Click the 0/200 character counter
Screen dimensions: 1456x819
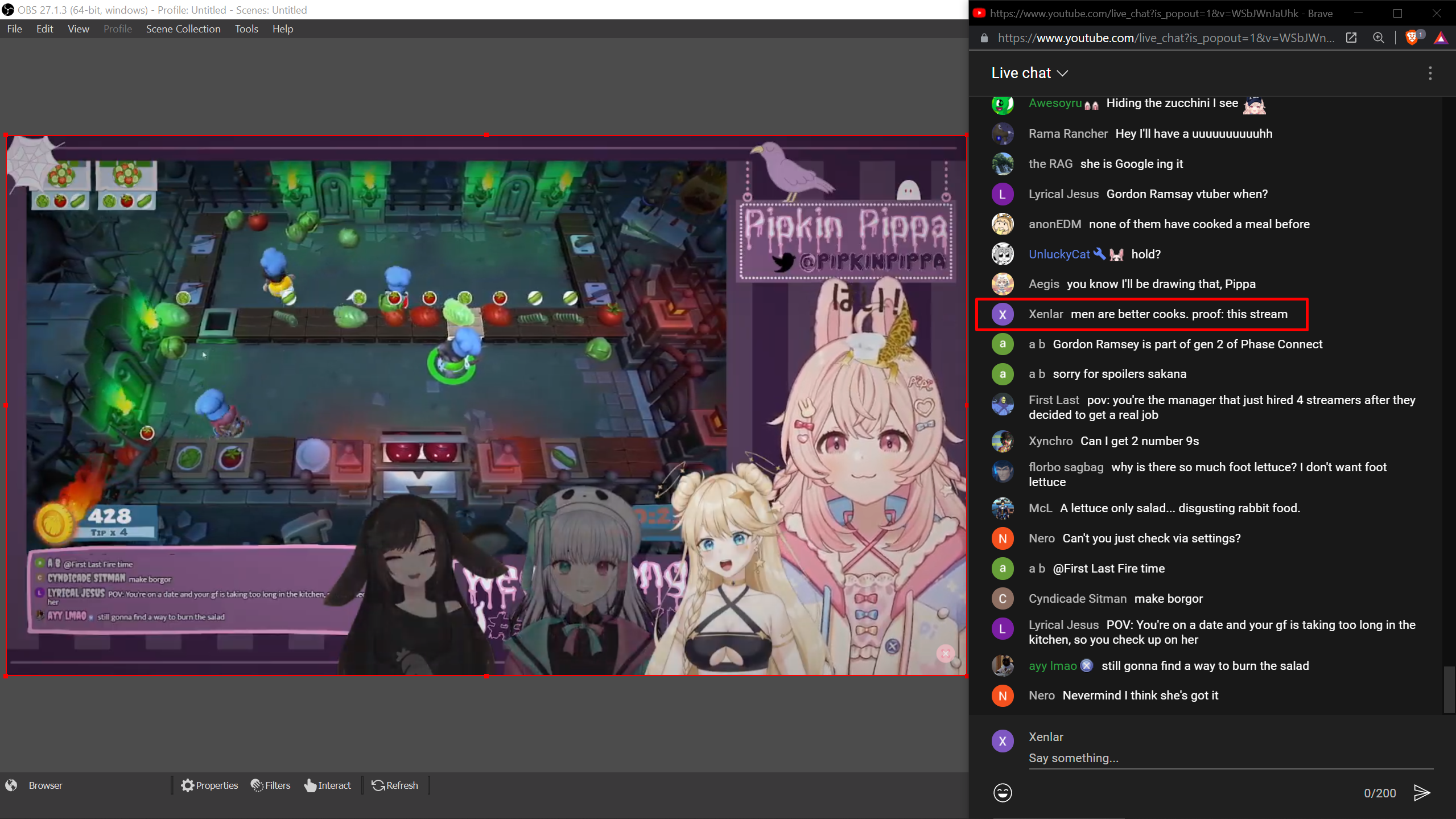(x=1380, y=793)
